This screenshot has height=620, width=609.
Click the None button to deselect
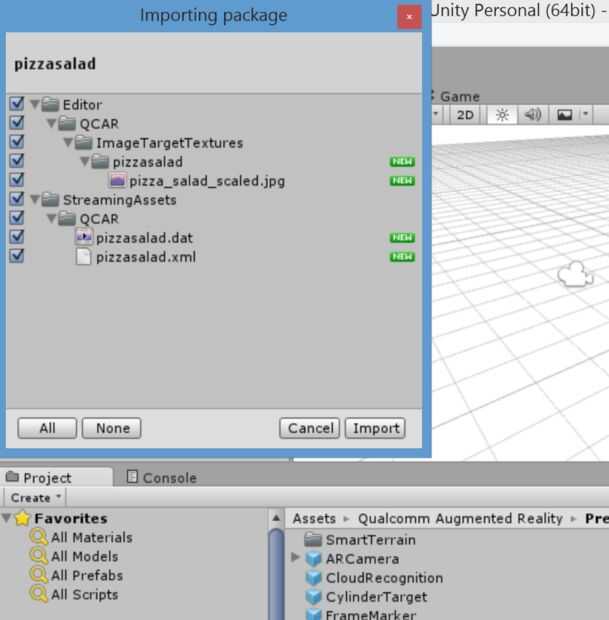[x=112, y=428]
